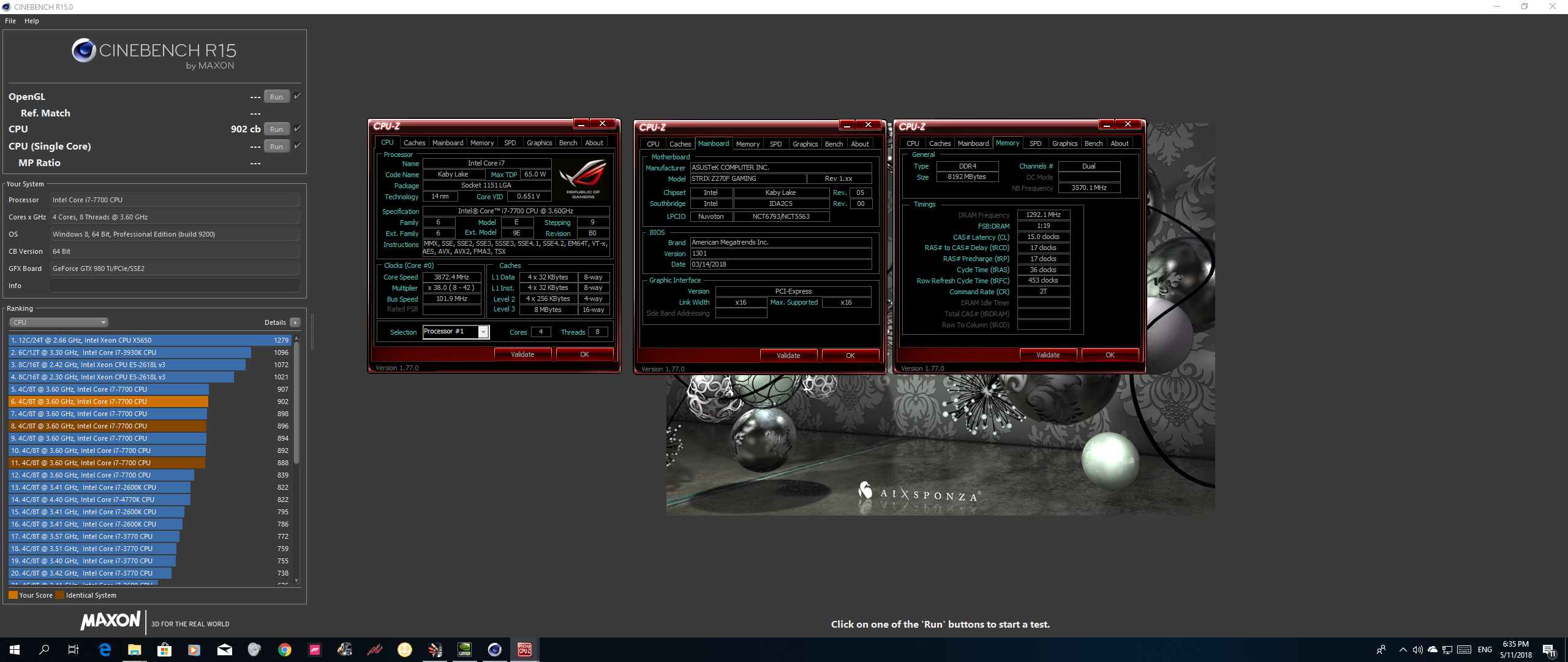The width and height of the screenshot is (1568, 662).
Task: Click the brown Identical System legend swatch
Action: 59,595
